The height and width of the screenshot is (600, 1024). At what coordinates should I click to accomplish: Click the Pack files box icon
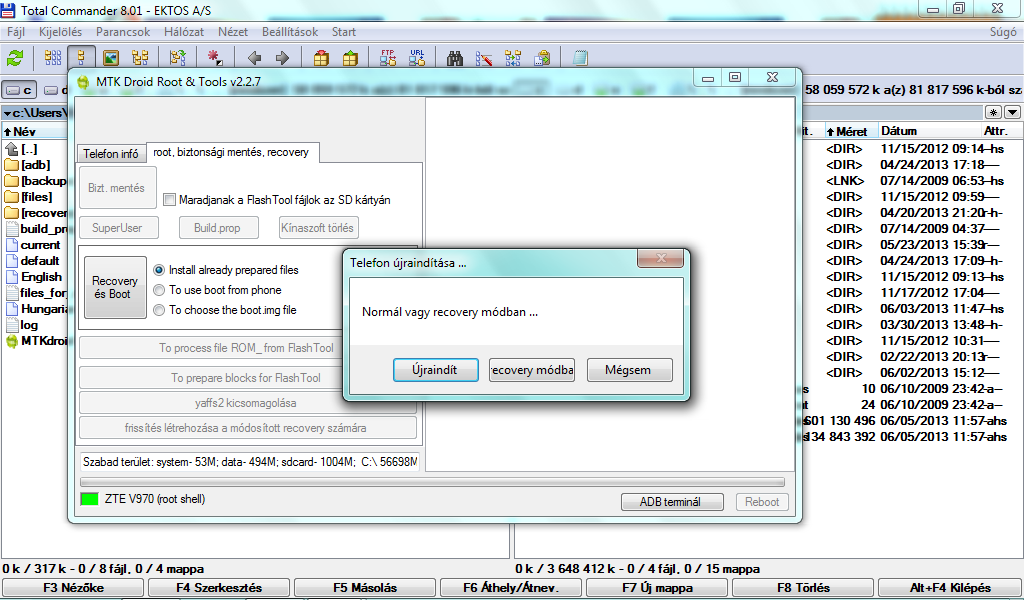(321, 58)
